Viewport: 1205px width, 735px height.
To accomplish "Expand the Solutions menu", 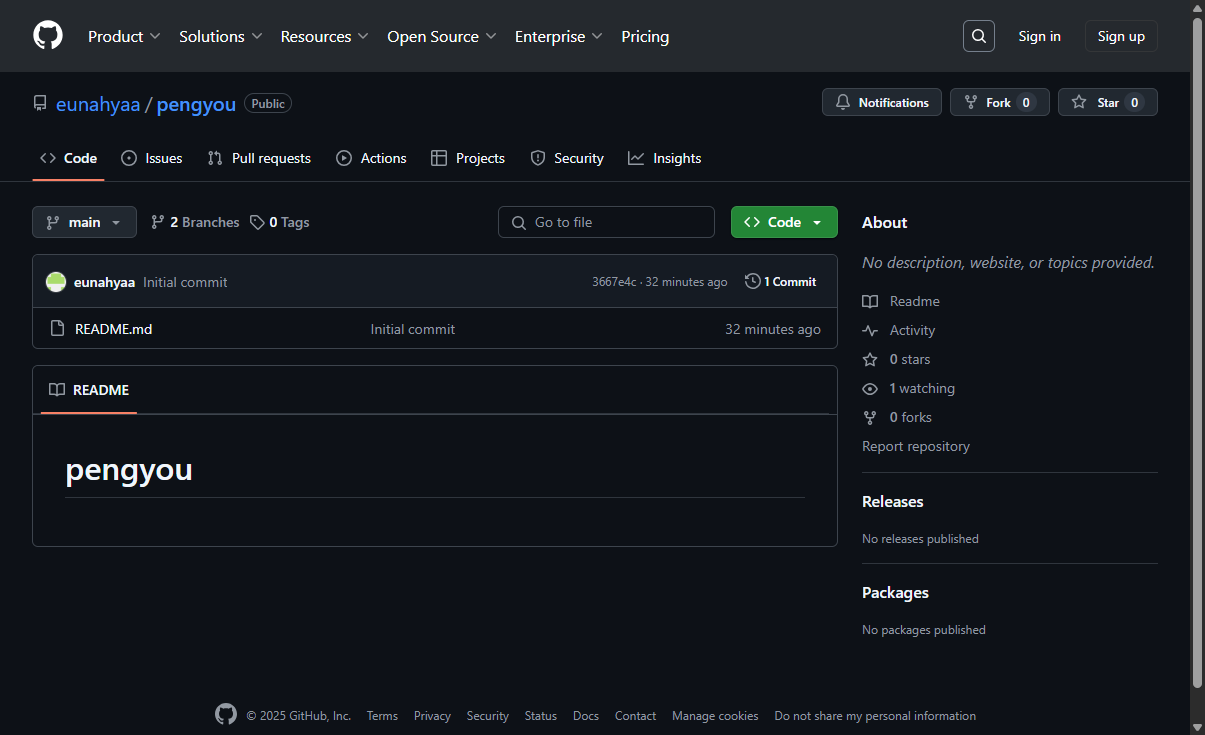I will [x=220, y=36].
